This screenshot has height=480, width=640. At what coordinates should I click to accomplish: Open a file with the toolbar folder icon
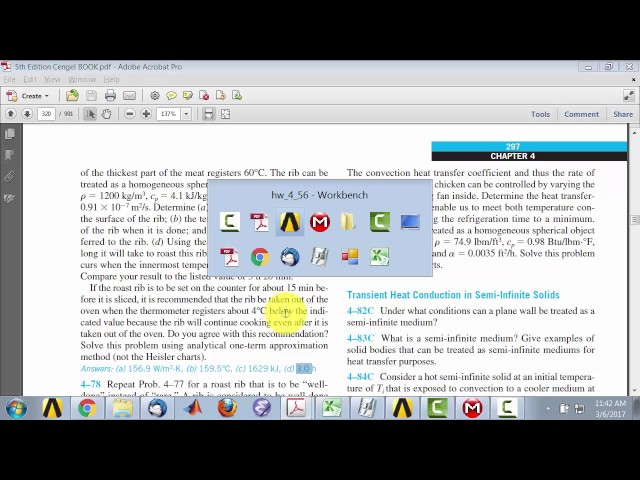click(x=72, y=96)
